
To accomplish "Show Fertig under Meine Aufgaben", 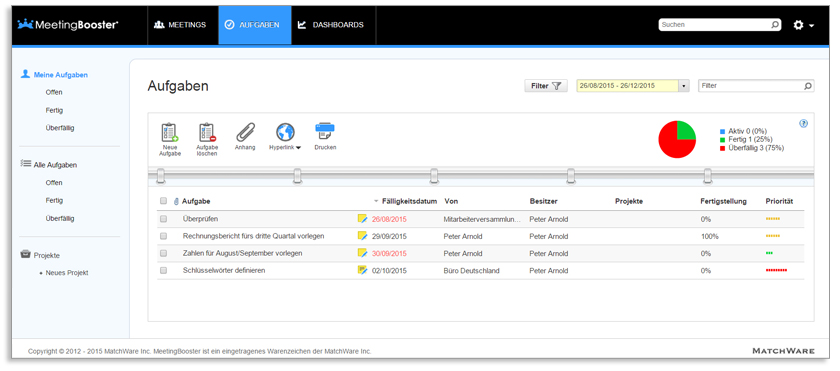I will pyautogui.click(x=54, y=110).
